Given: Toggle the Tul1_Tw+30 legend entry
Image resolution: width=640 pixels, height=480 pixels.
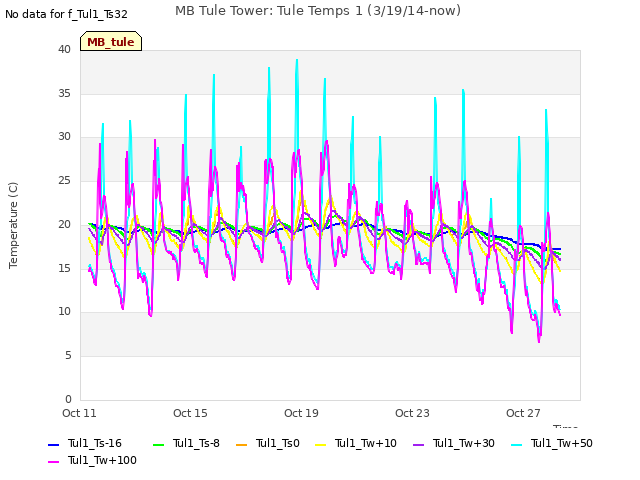Looking at the screenshot, I should tap(454, 443).
